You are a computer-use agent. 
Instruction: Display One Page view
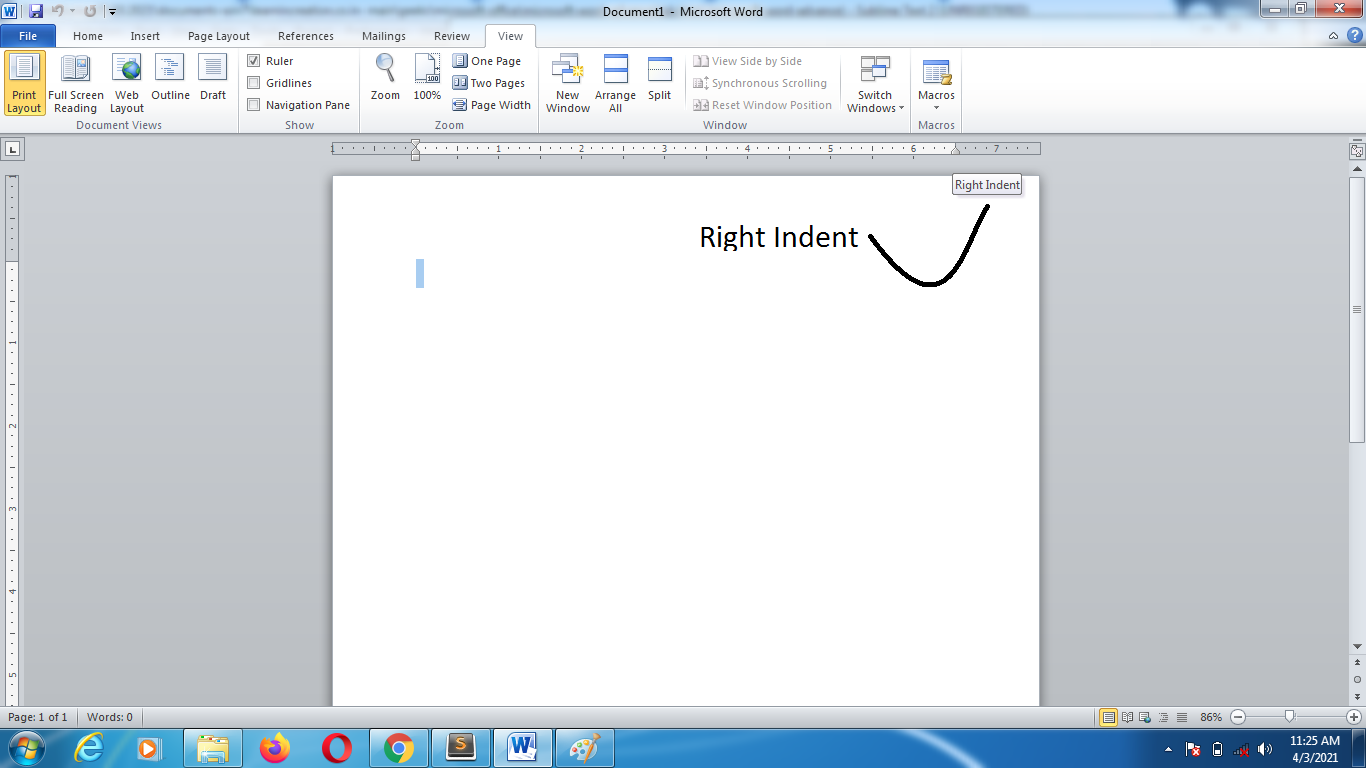(489, 60)
